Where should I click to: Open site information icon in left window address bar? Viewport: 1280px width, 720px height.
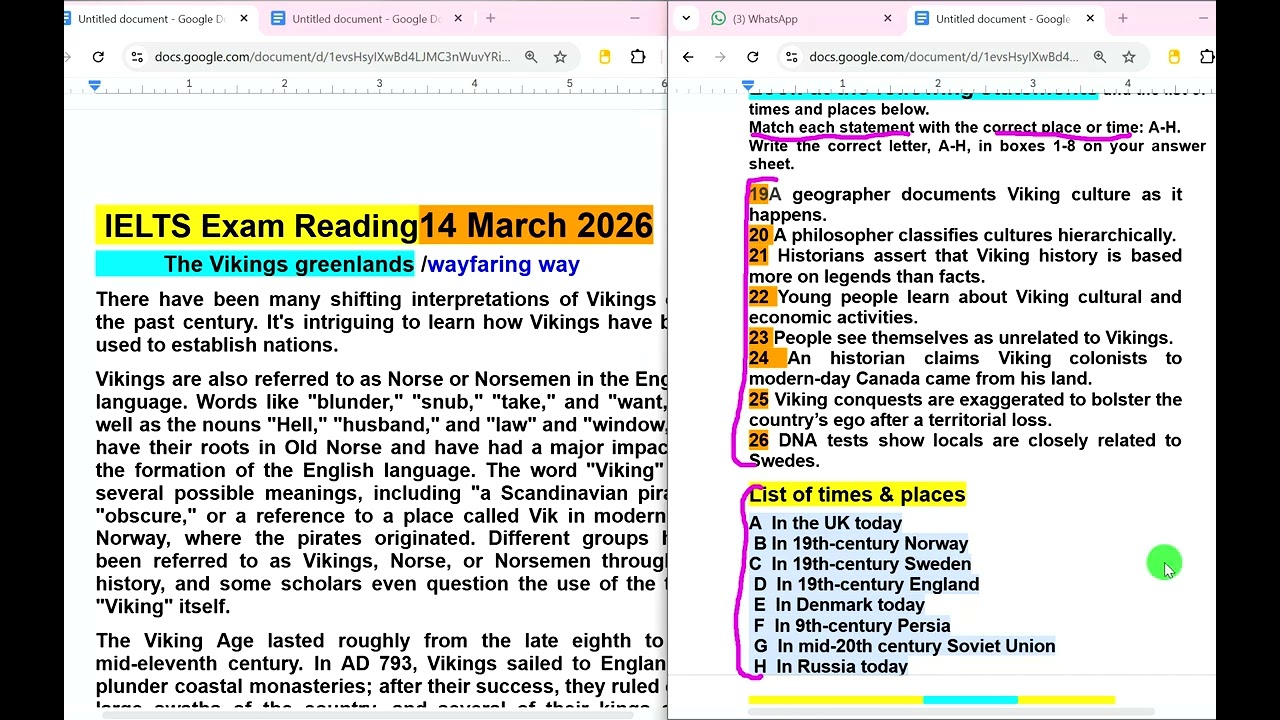(137, 57)
